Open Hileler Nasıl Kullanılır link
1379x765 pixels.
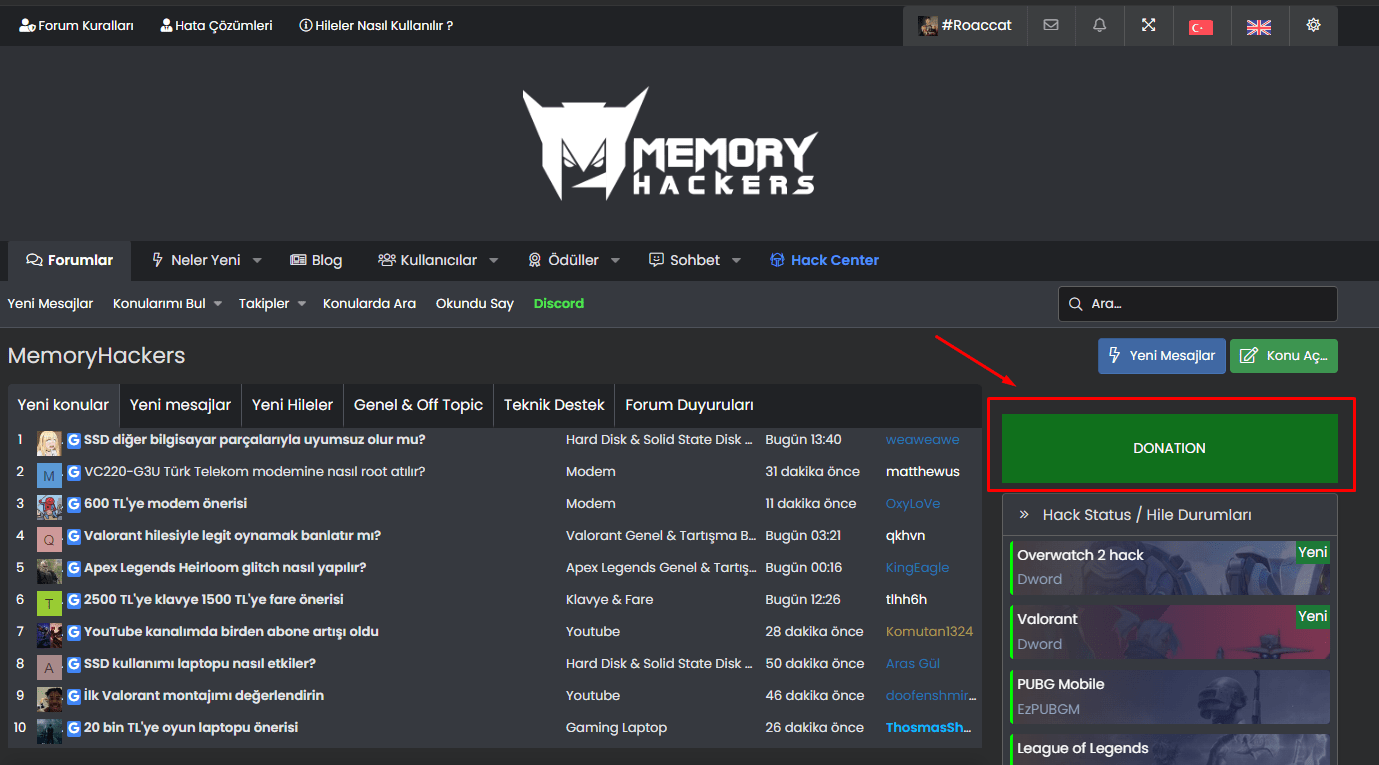tap(376, 25)
